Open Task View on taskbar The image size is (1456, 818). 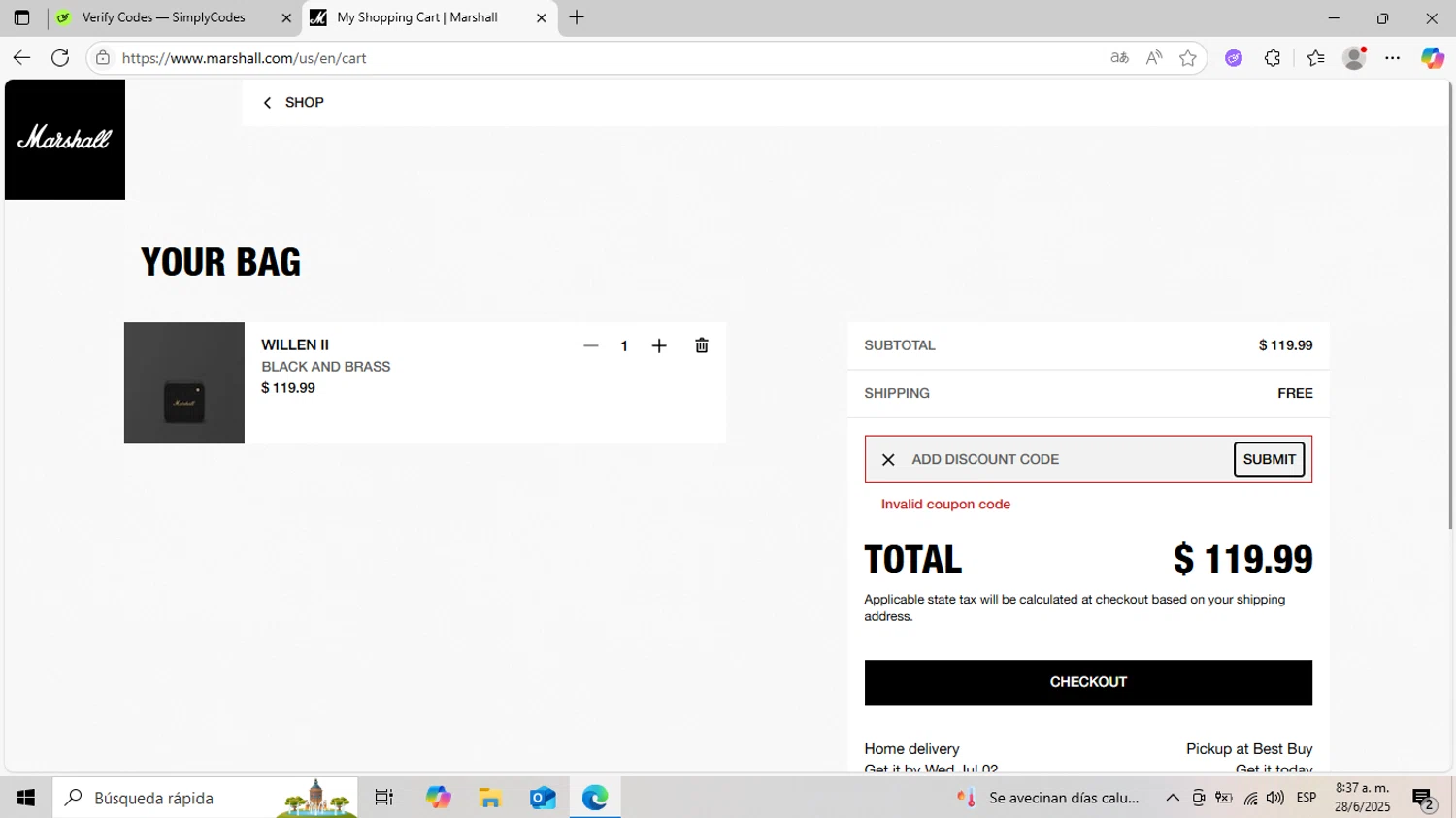(x=384, y=798)
